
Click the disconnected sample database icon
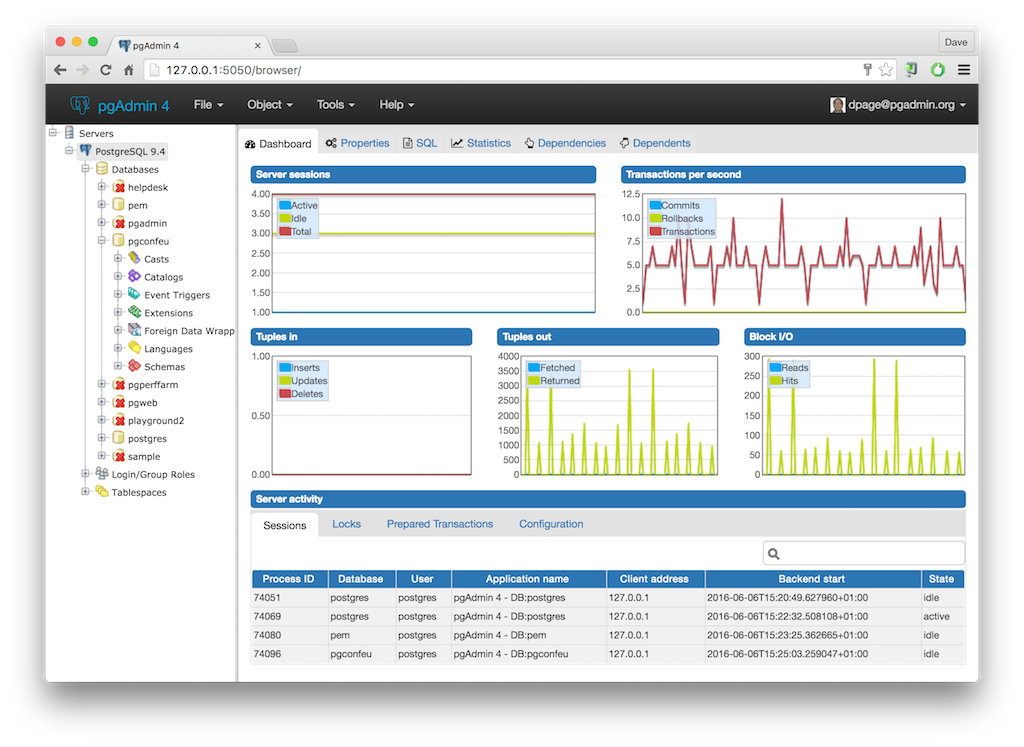coord(118,456)
